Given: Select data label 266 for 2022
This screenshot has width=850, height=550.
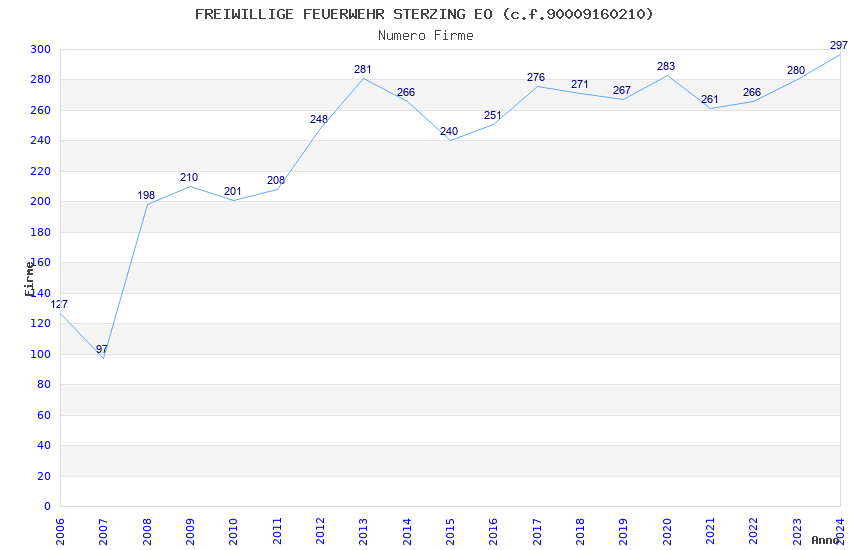Looking at the screenshot, I should 752,92.
